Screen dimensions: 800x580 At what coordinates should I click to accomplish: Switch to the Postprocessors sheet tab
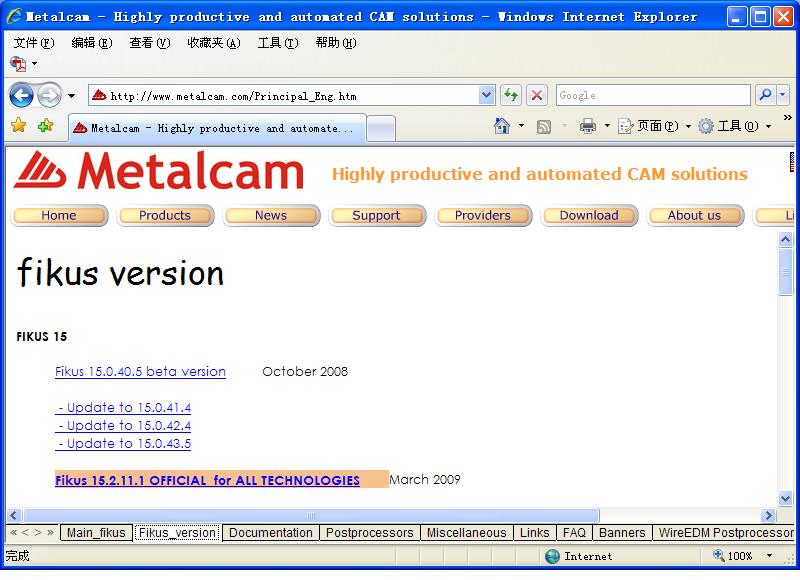(x=369, y=533)
